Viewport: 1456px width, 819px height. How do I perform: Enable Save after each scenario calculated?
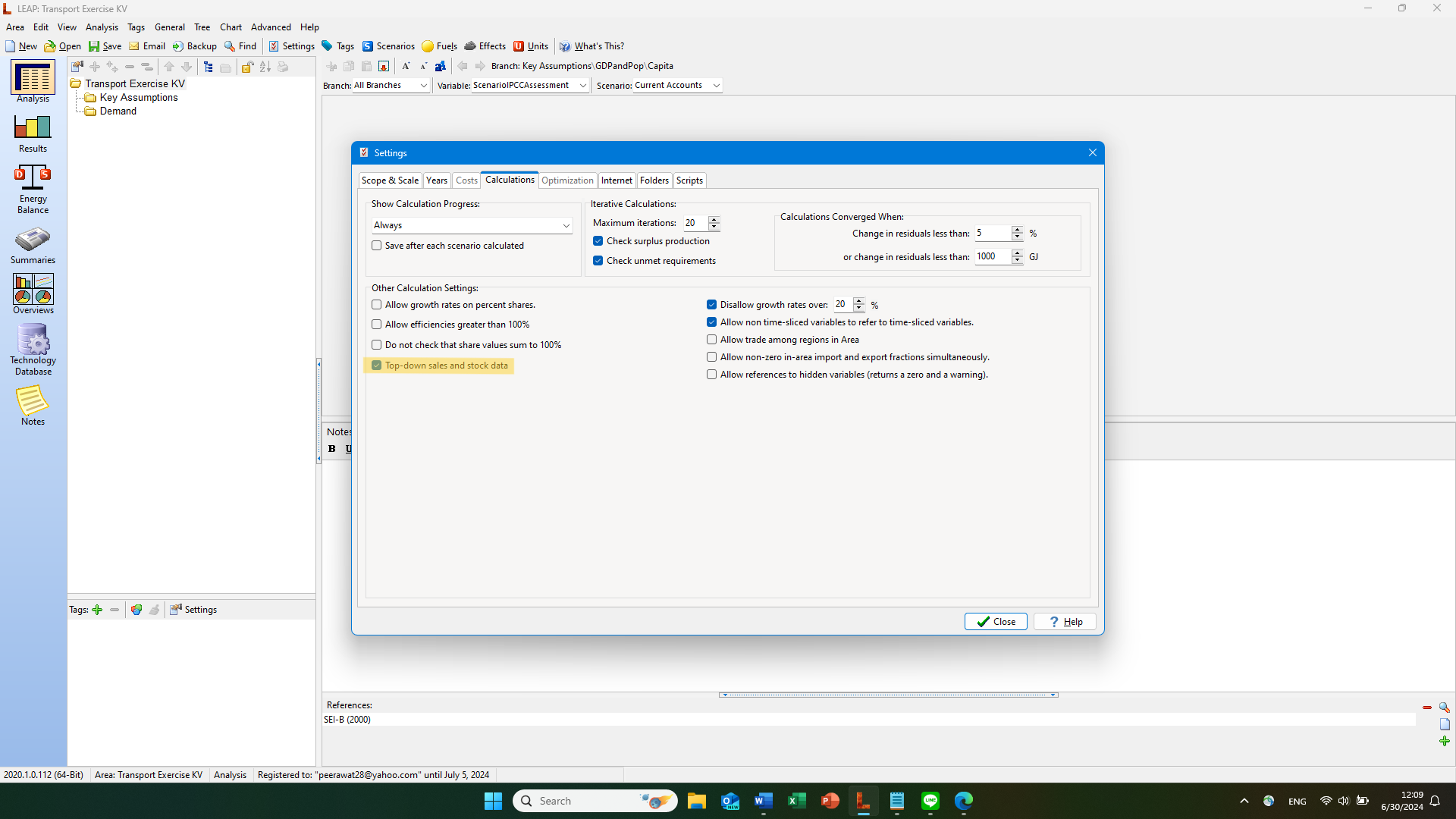tap(377, 246)
